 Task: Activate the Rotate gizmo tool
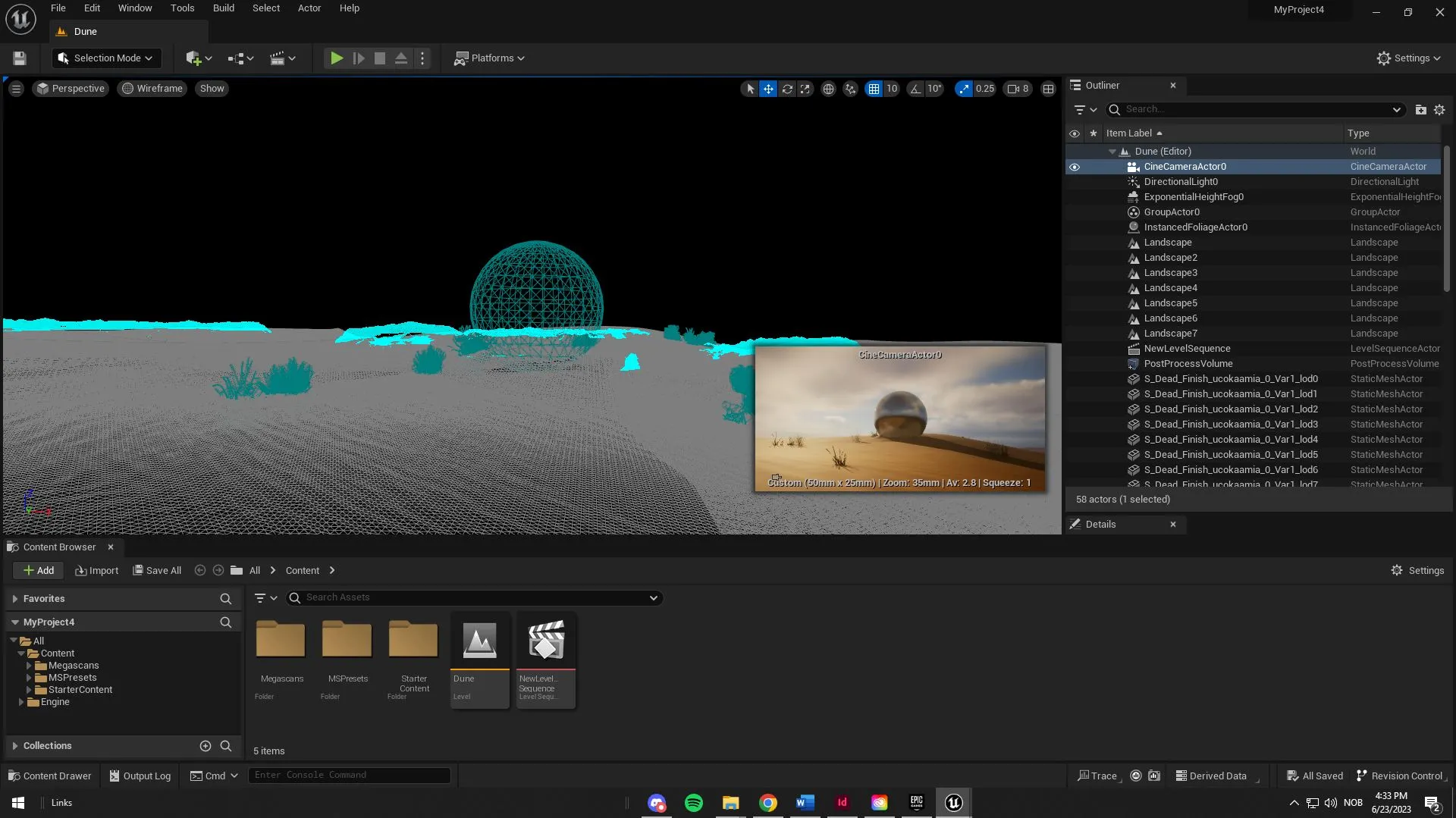point(787,89)
